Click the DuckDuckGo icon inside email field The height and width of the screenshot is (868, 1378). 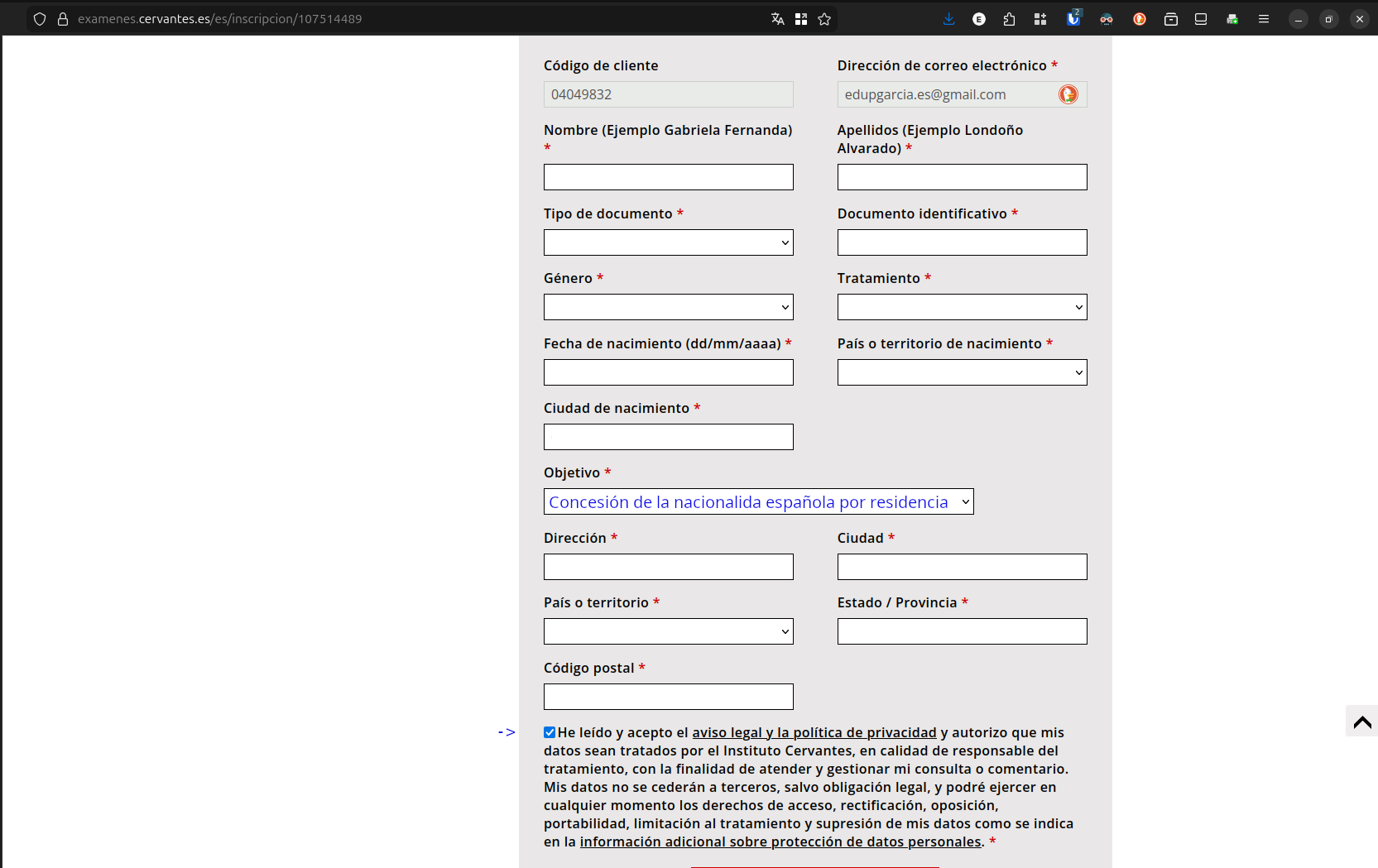coord(1068,94)
